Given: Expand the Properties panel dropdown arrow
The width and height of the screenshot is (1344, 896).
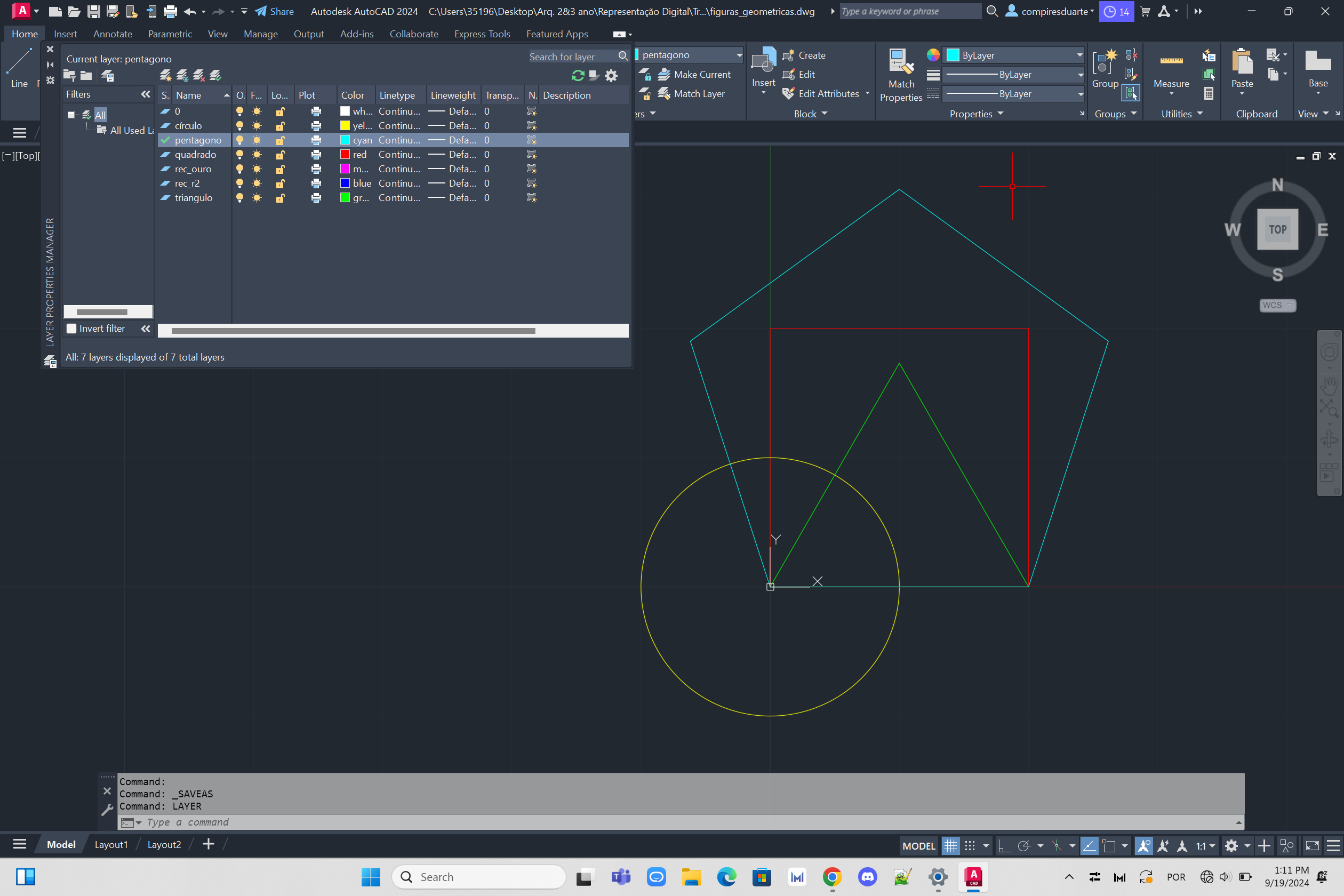Looking at the screenshot, I should (x=1000, y=113).
